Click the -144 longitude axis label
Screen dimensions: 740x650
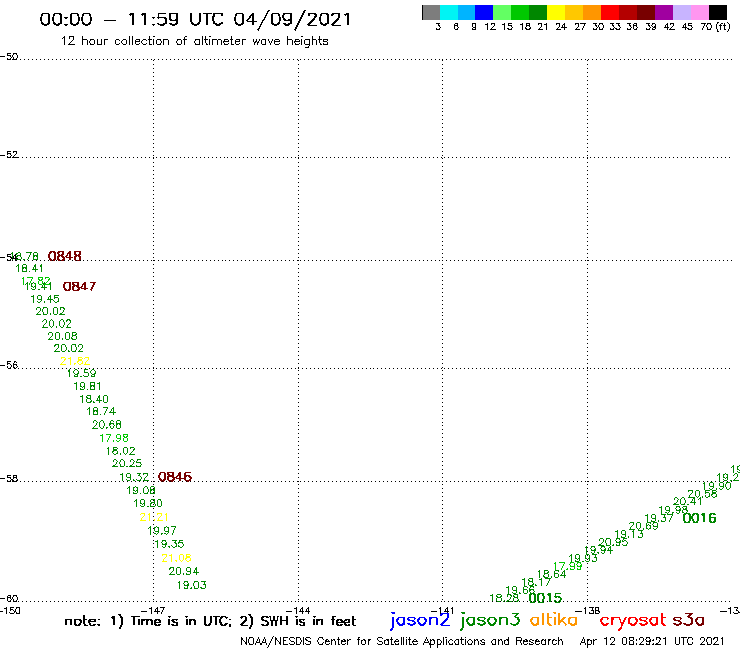[x=298, y=611]
